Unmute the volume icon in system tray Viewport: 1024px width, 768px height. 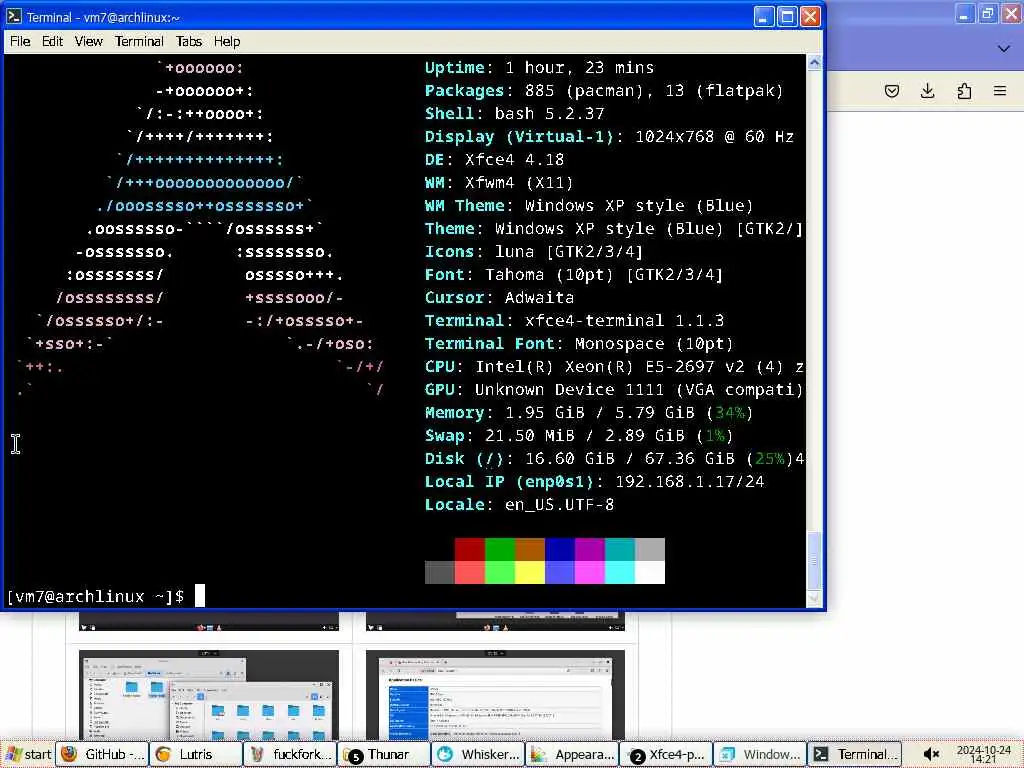[x=931, y=754]
